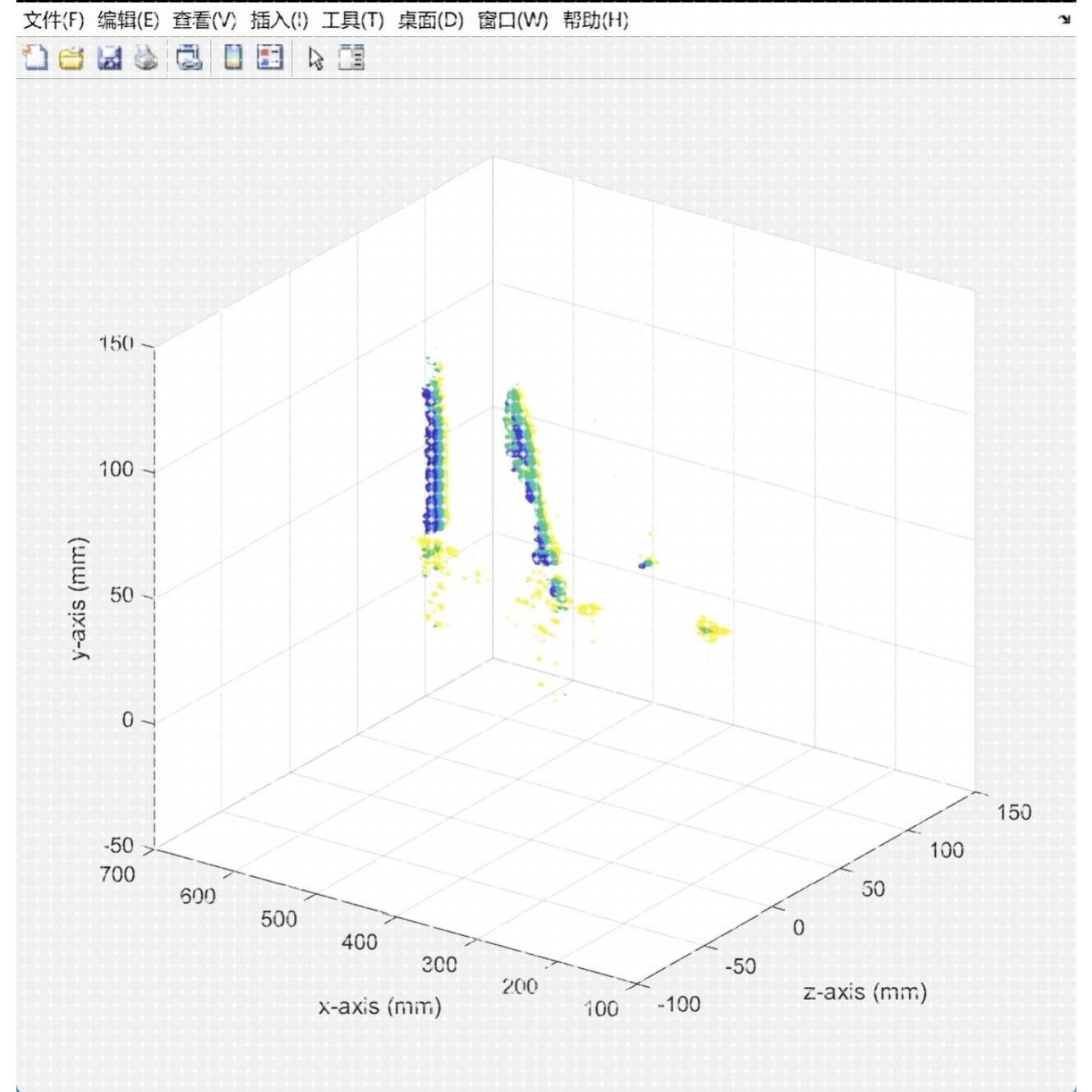Save the figure with the floppy disk icon
Screen dimensions: 1092x1092
(109, 57)
